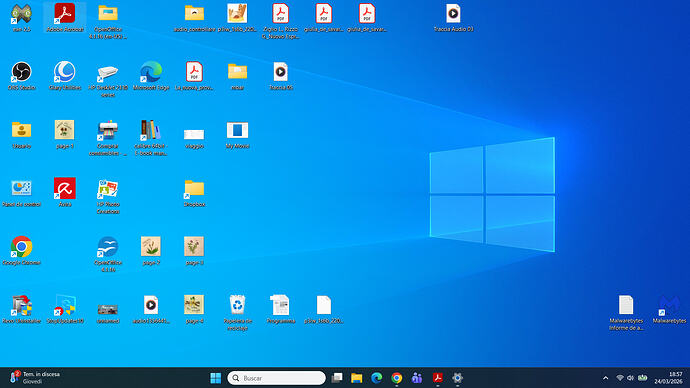Open the volume control in system tray
Image resolution: width=690 pixels, height=388 pixels.
click(x=631, y=378)
